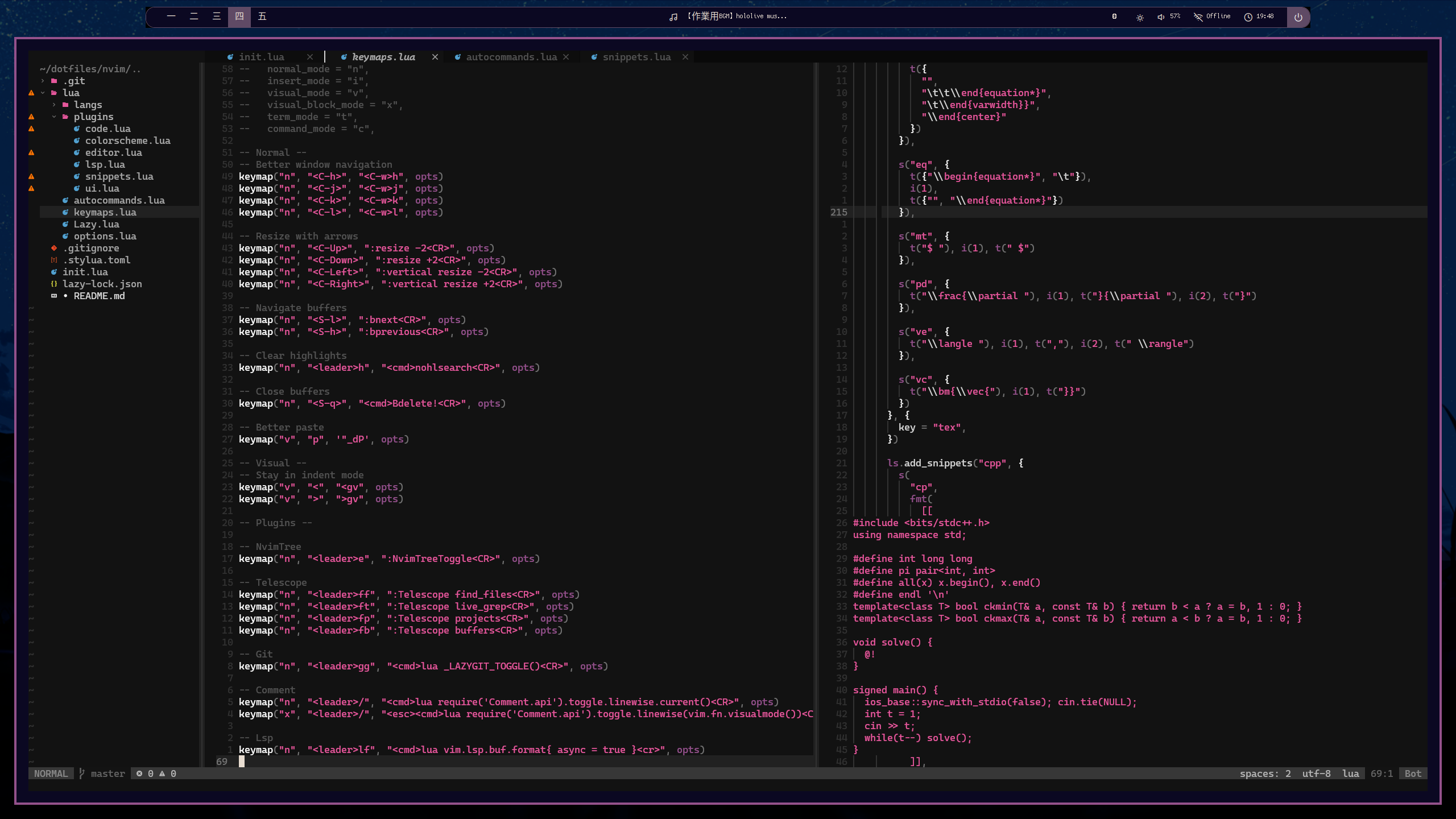Viewport: 1456px width, 819px height.
Task: Open ui.lua in file tree
Action: 102,188
